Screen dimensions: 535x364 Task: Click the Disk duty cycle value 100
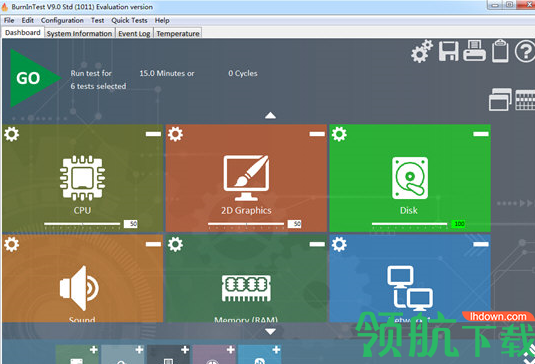(458, 224)
